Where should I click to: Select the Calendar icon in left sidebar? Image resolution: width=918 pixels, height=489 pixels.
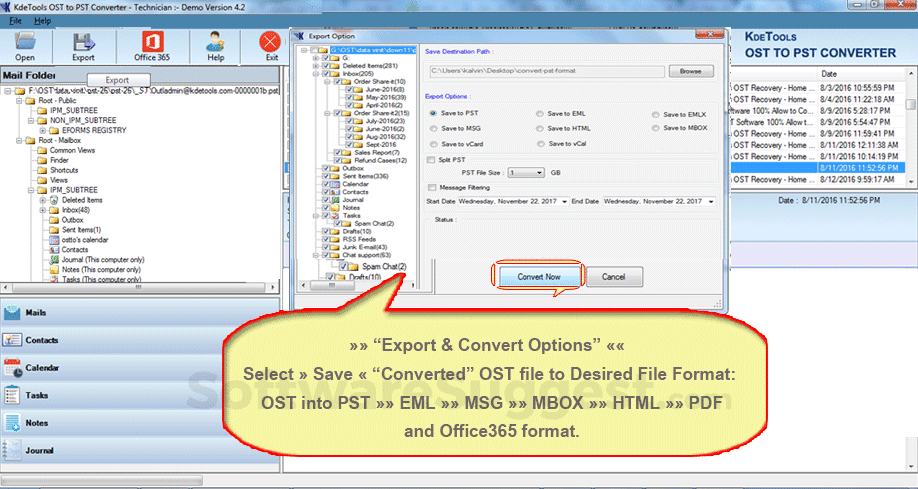pyautogui.click(x=12, y=368)
